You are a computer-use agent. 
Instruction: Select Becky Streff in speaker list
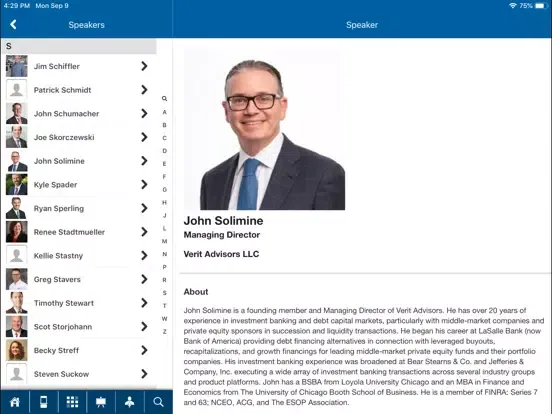pos(78,350)
